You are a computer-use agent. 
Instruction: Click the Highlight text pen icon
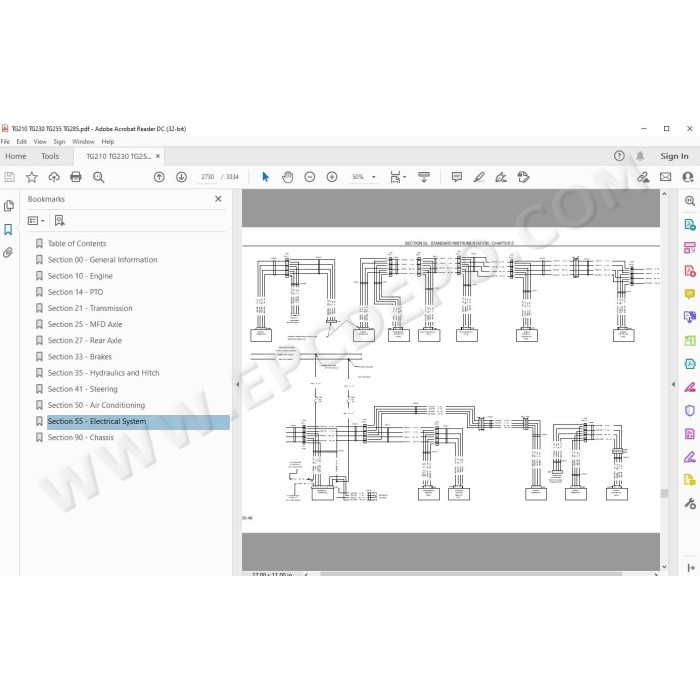point(479,177)
